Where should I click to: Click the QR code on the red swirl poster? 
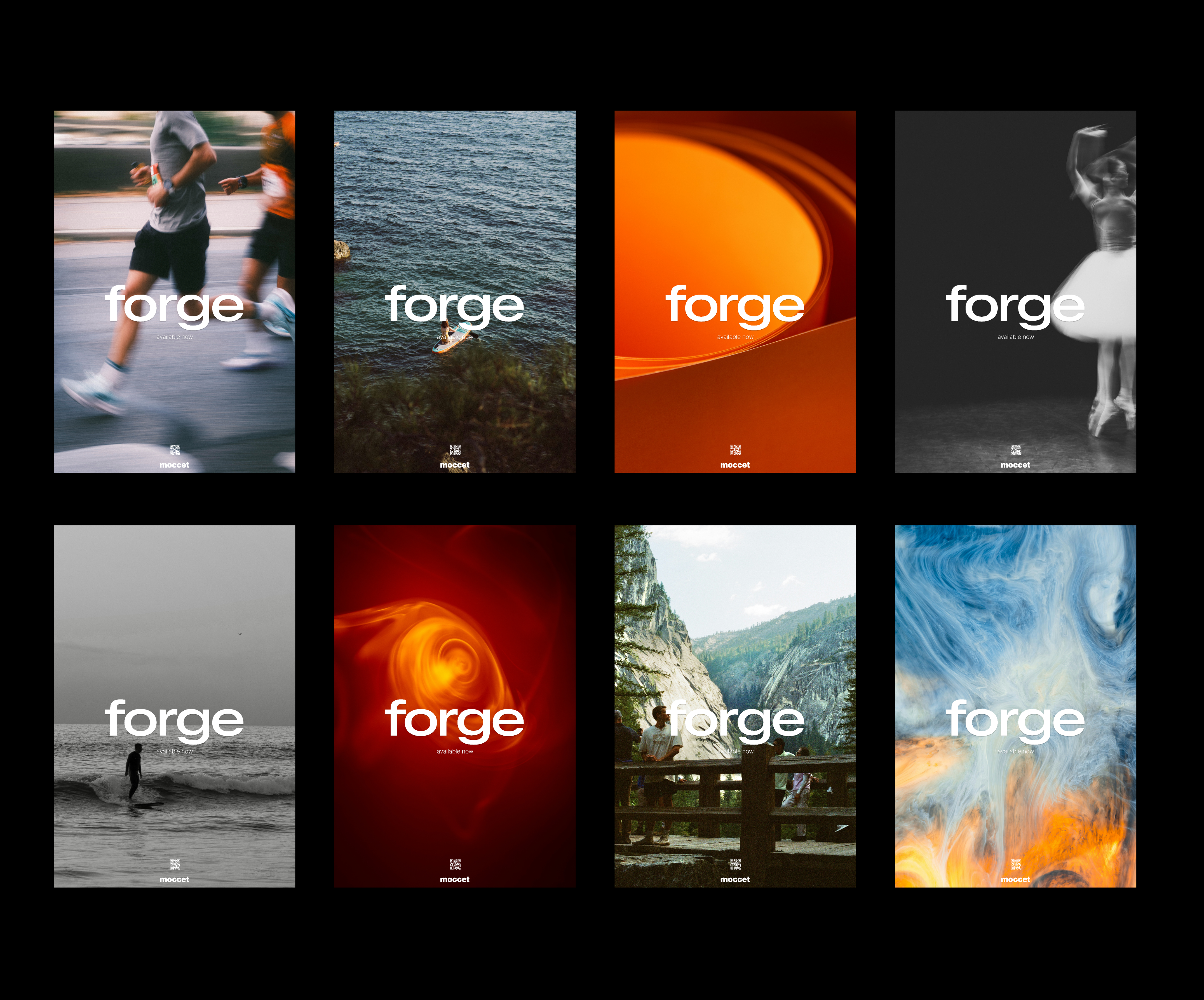[455, 865]
